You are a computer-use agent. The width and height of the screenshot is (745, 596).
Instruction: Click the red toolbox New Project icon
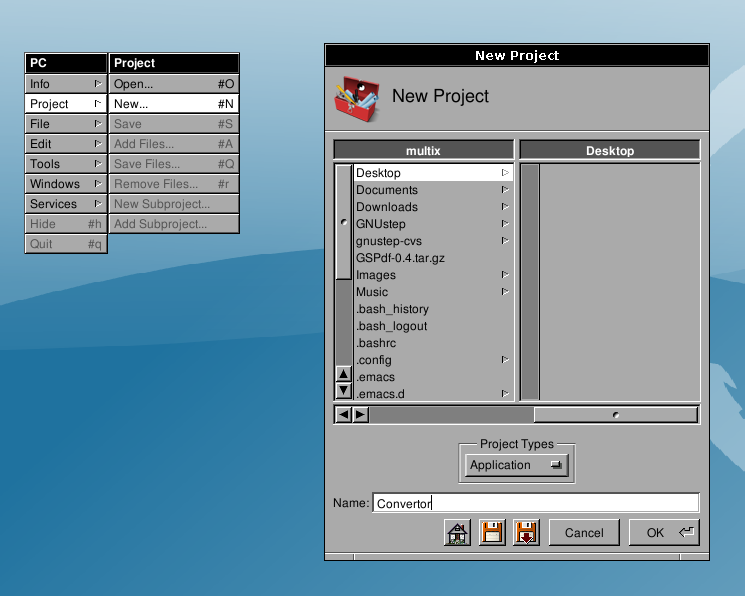(x=357, y=99)
